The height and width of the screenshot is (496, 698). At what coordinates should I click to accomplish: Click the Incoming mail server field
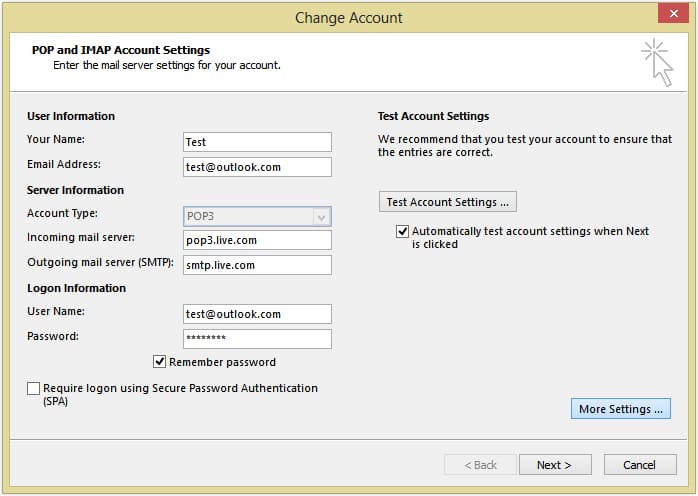tap(257, 241)
